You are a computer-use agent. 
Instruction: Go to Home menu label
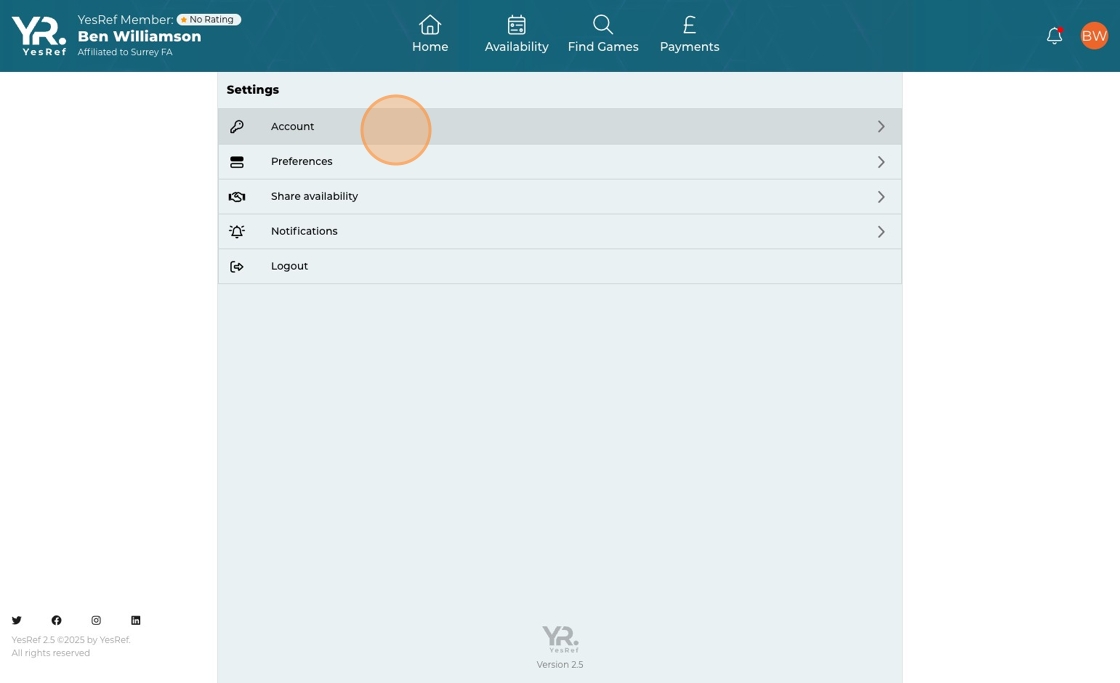430,46
